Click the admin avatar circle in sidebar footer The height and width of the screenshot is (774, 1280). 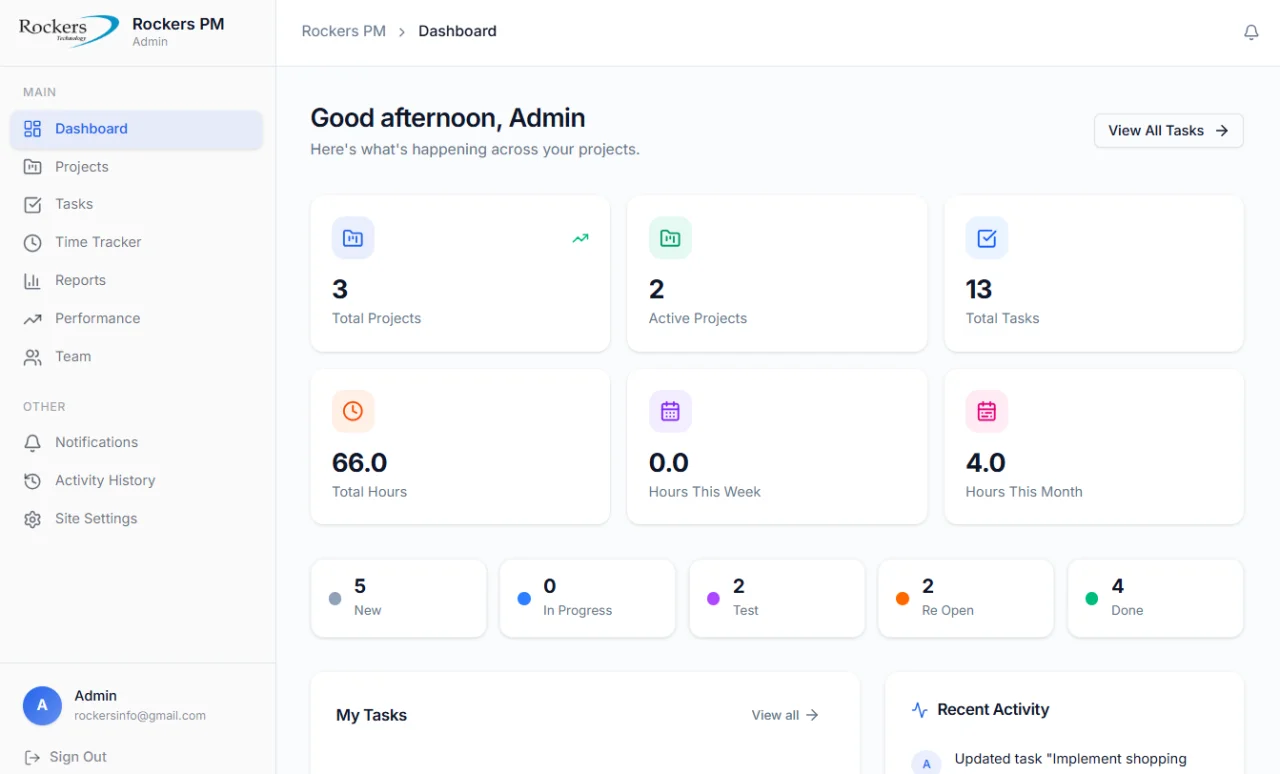pyautogui.click(x=42, y=705)
